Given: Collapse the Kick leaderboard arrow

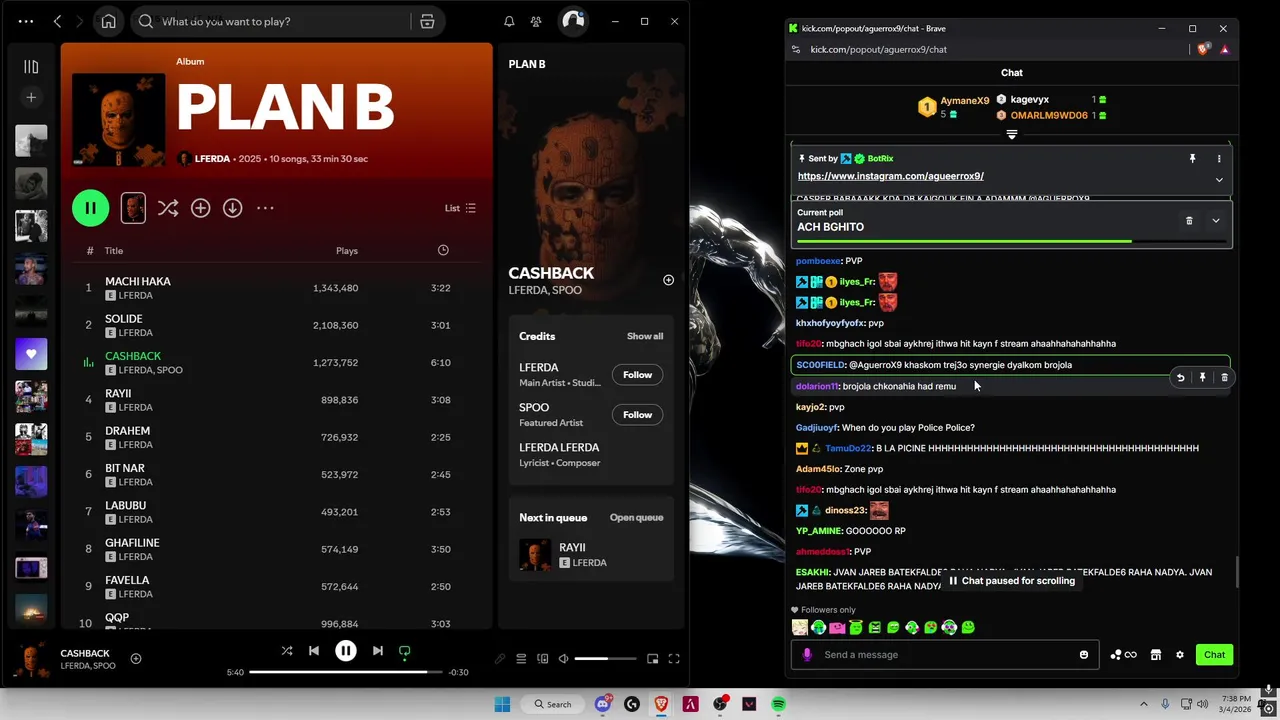Looking at the screenshot, I should [x=1012, y=134].
